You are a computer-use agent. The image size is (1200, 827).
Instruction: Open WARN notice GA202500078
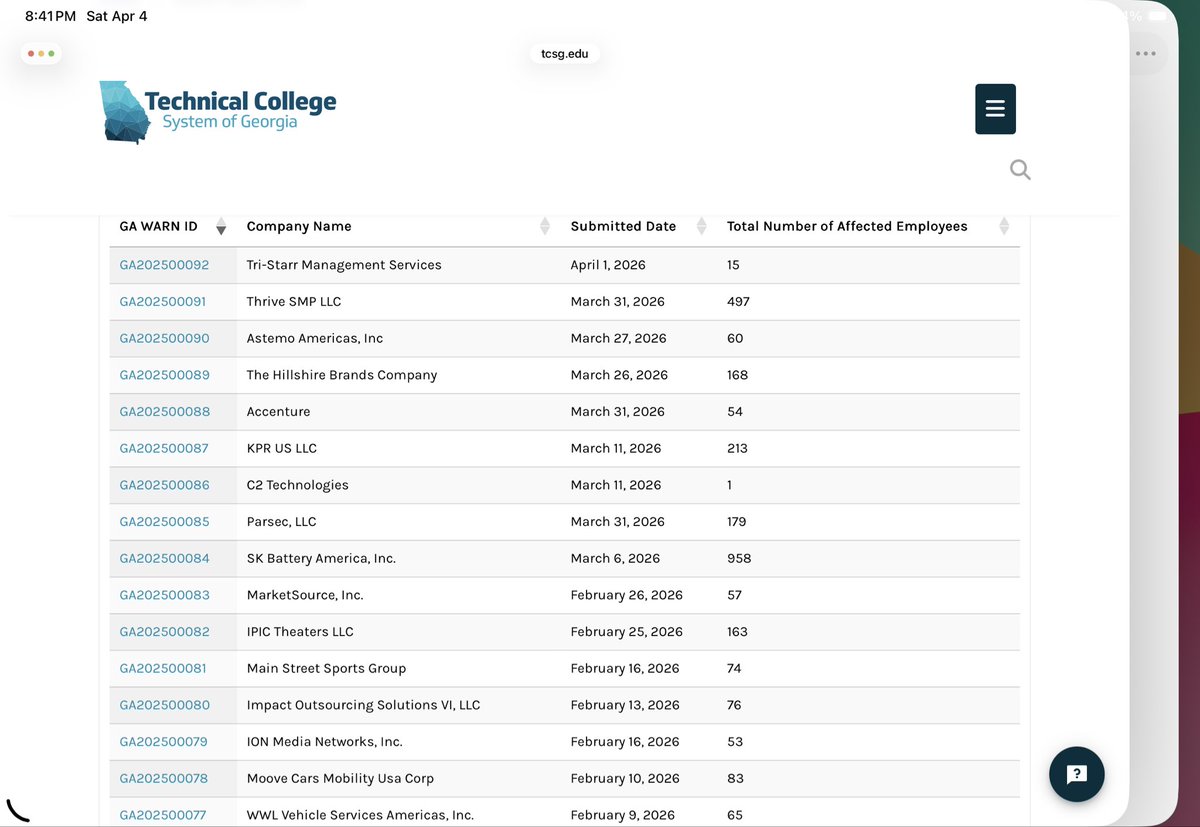164,778
